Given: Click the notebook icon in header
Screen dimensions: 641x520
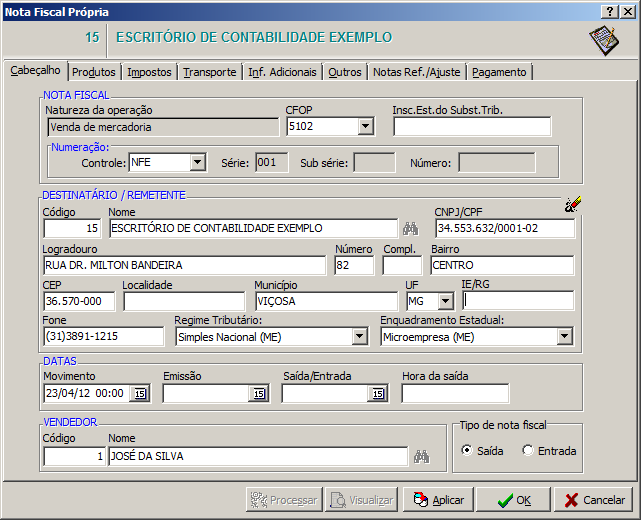Looking at the screenshot, I should tap(604, 40).
